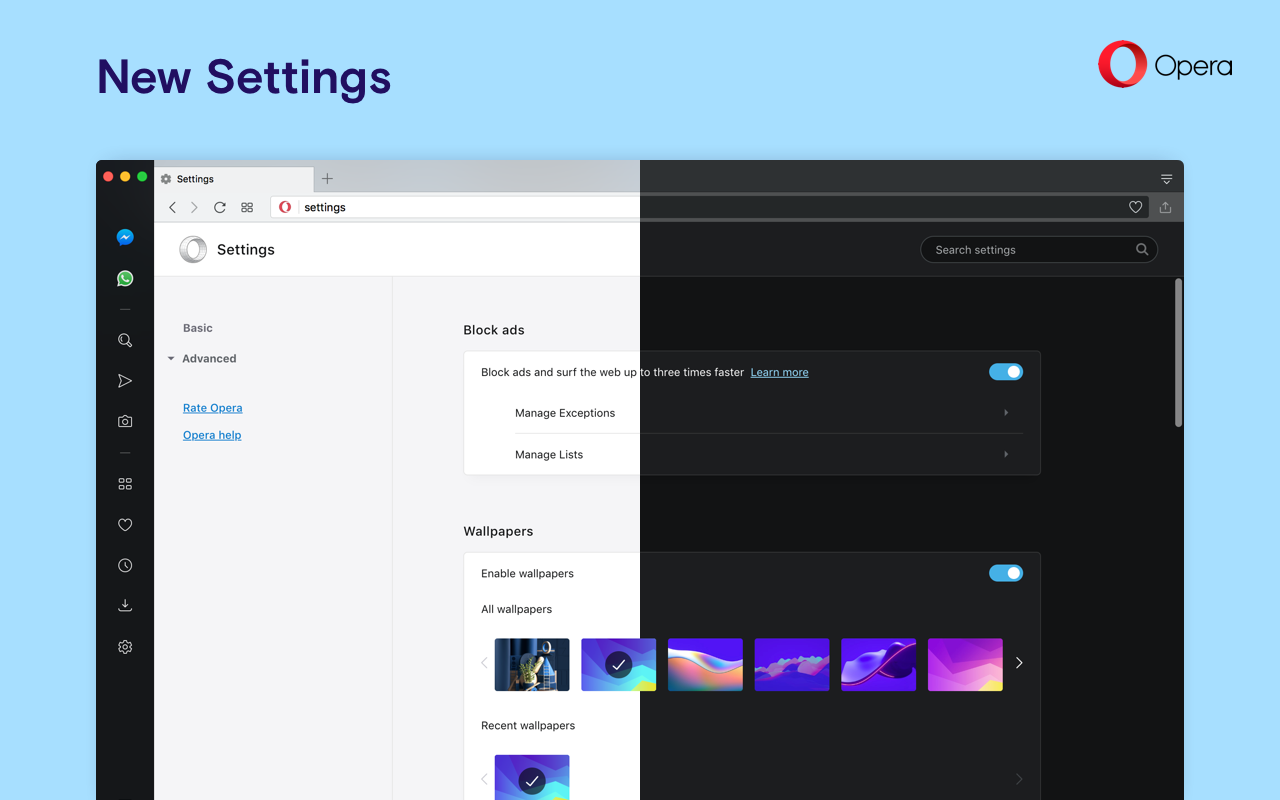Open My Flow send icon
Image resolution: width=1280 pixels, height=800 pixels.
125,381
